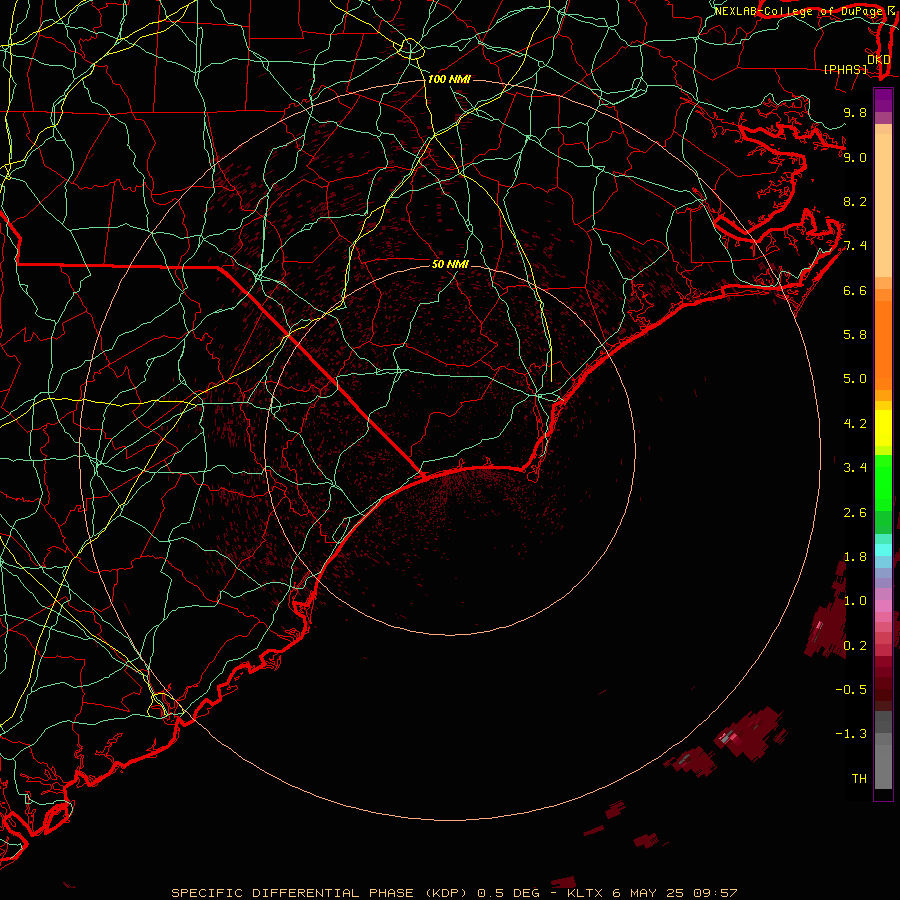The width and height of the screenshot is (900, 900).
Task: Click the 2.6 scale value
Action: point(855,513)
